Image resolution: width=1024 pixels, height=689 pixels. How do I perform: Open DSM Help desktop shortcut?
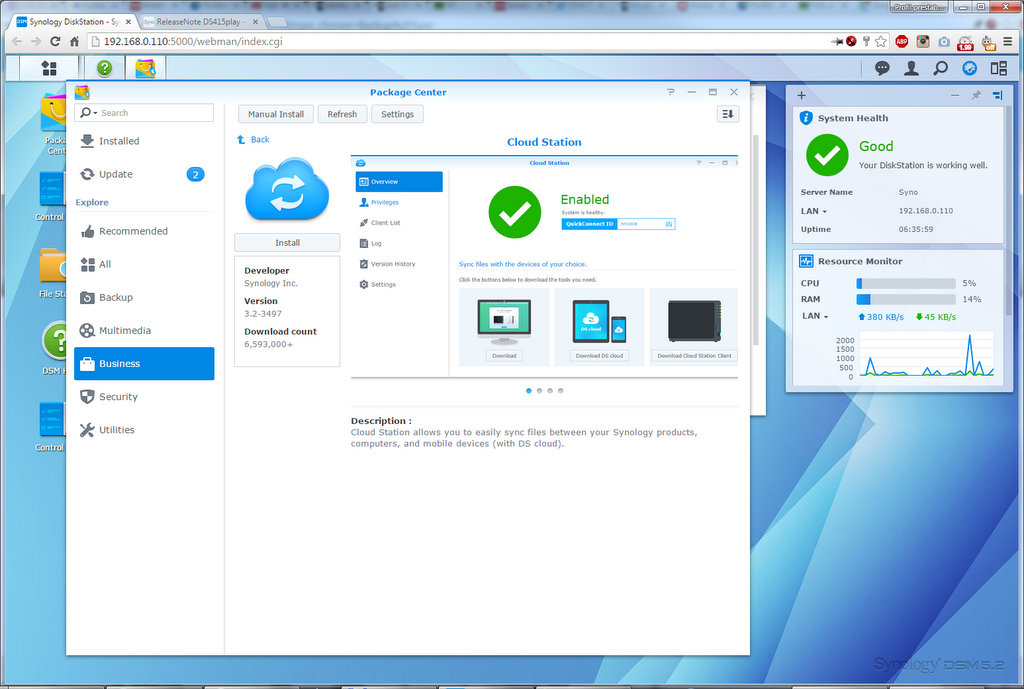pyautogui.click(x=54, y=347)
